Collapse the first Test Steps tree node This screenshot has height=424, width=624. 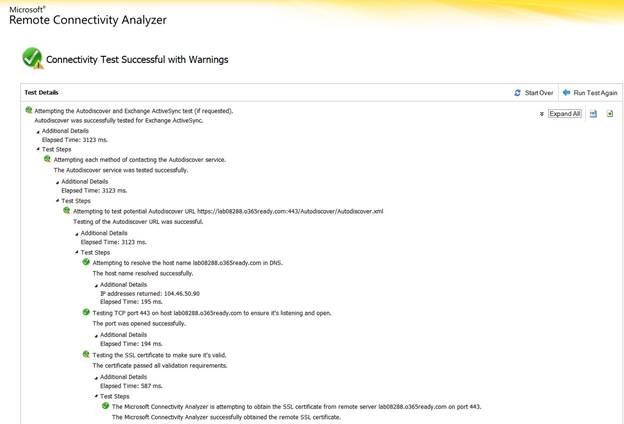coord(38,149)
